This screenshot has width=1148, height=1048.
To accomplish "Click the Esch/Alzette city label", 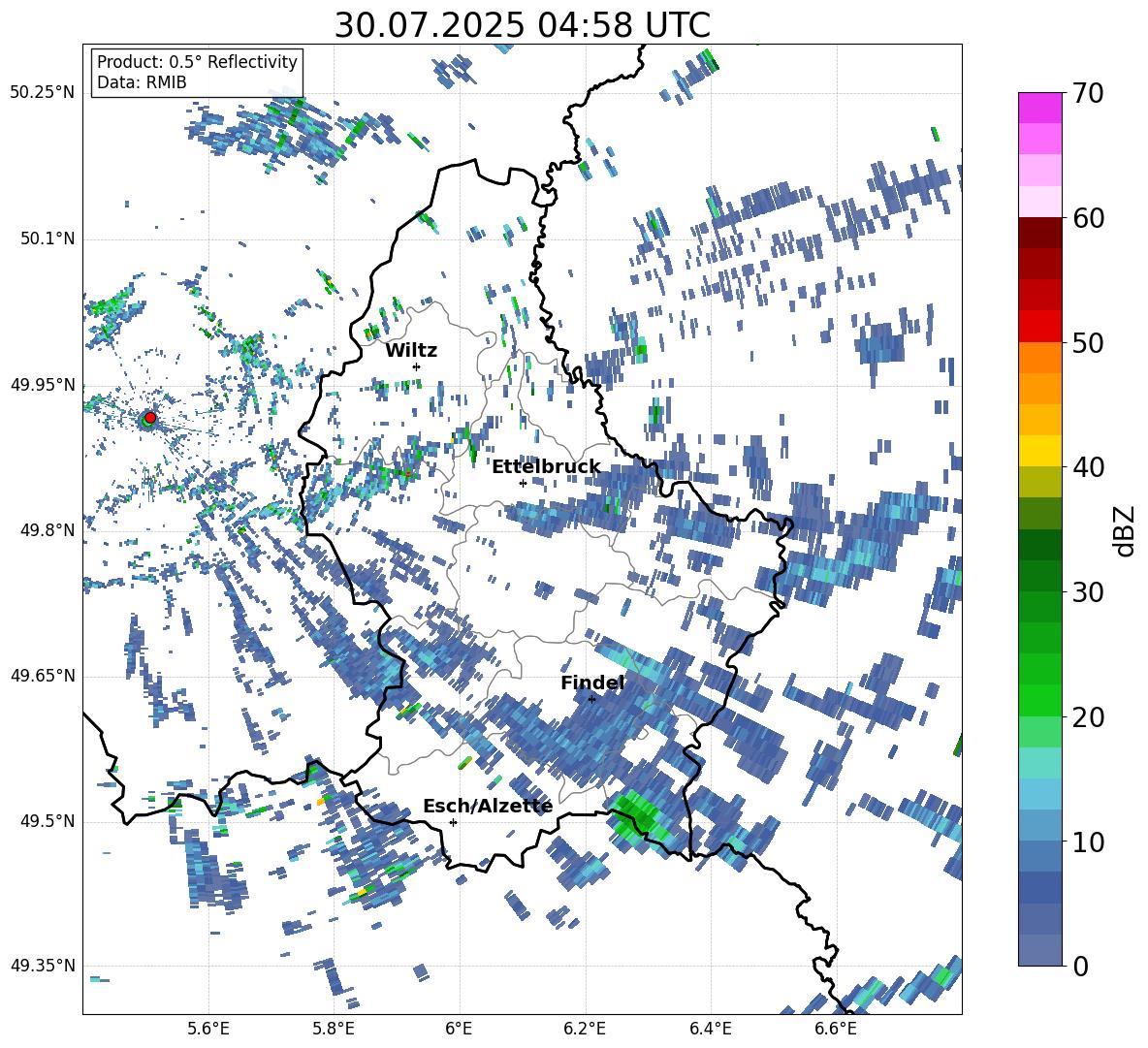I will 488,806.
